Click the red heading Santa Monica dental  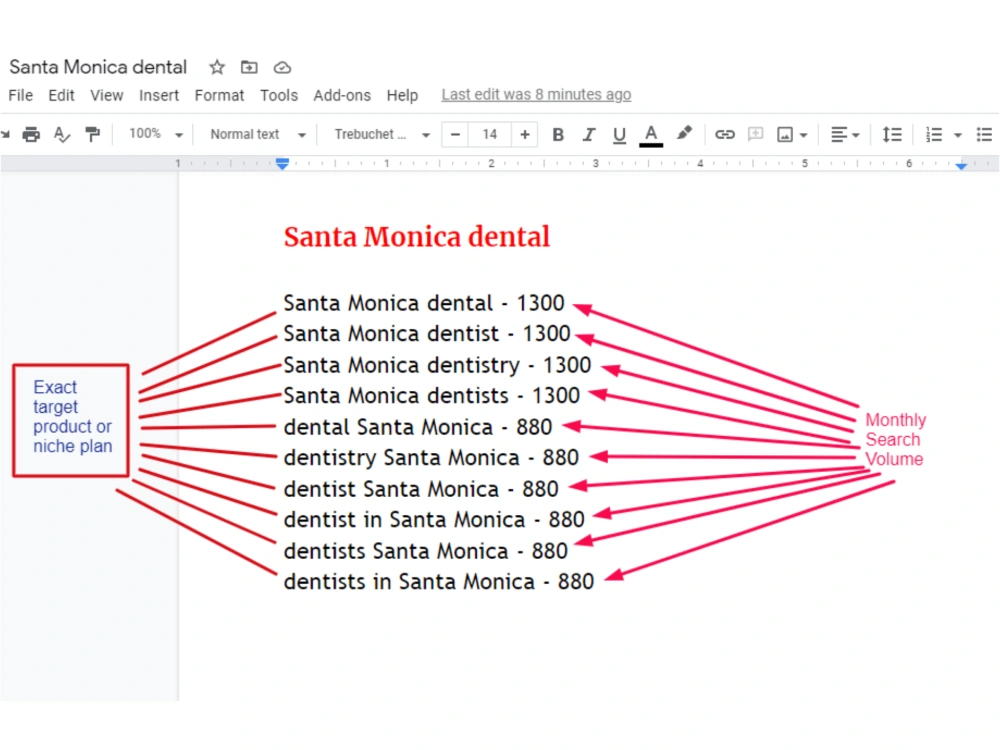pos(416,237)
